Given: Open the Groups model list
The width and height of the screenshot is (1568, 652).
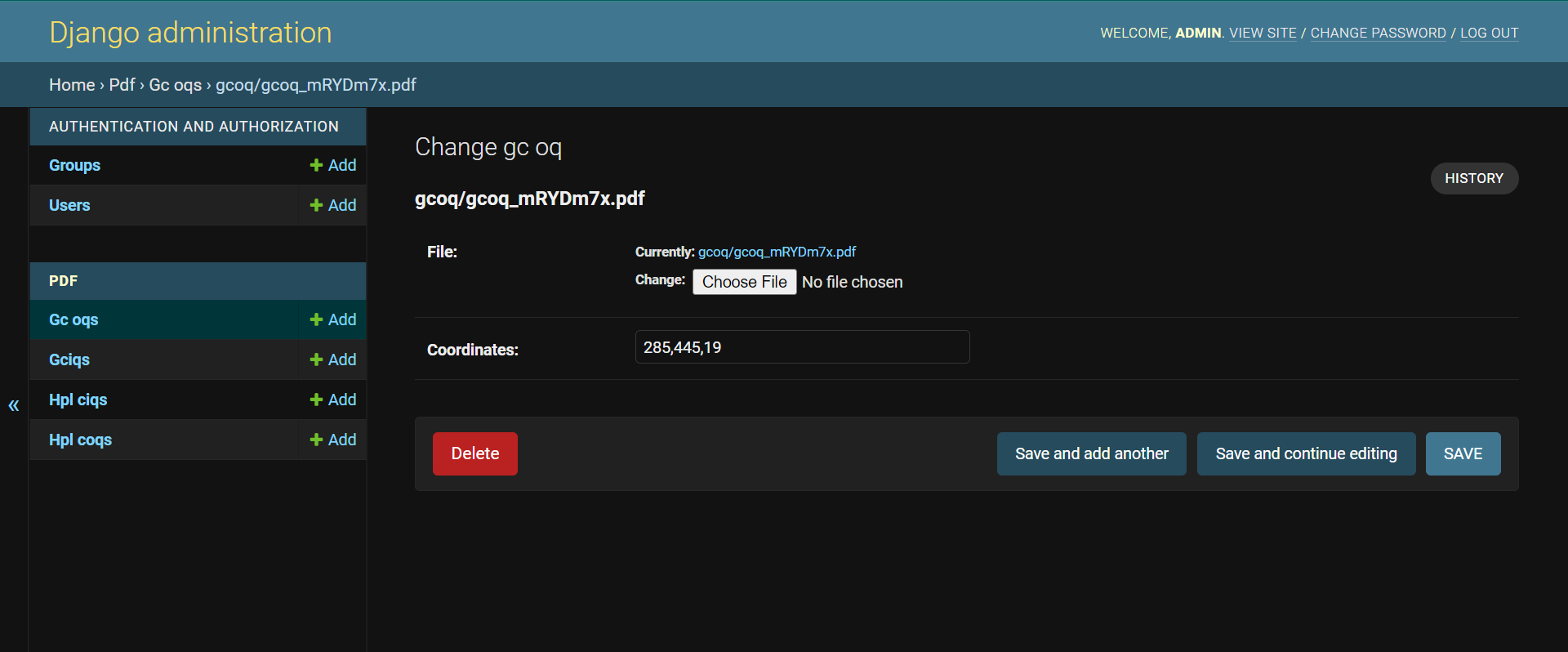Looking at the screenshot, I should [x=74, y=165].
